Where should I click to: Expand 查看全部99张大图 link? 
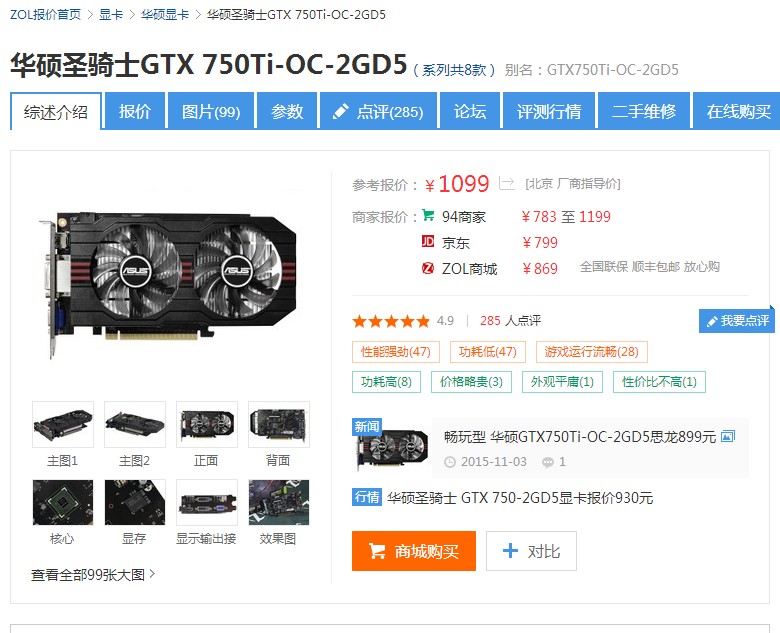point(93,575)
